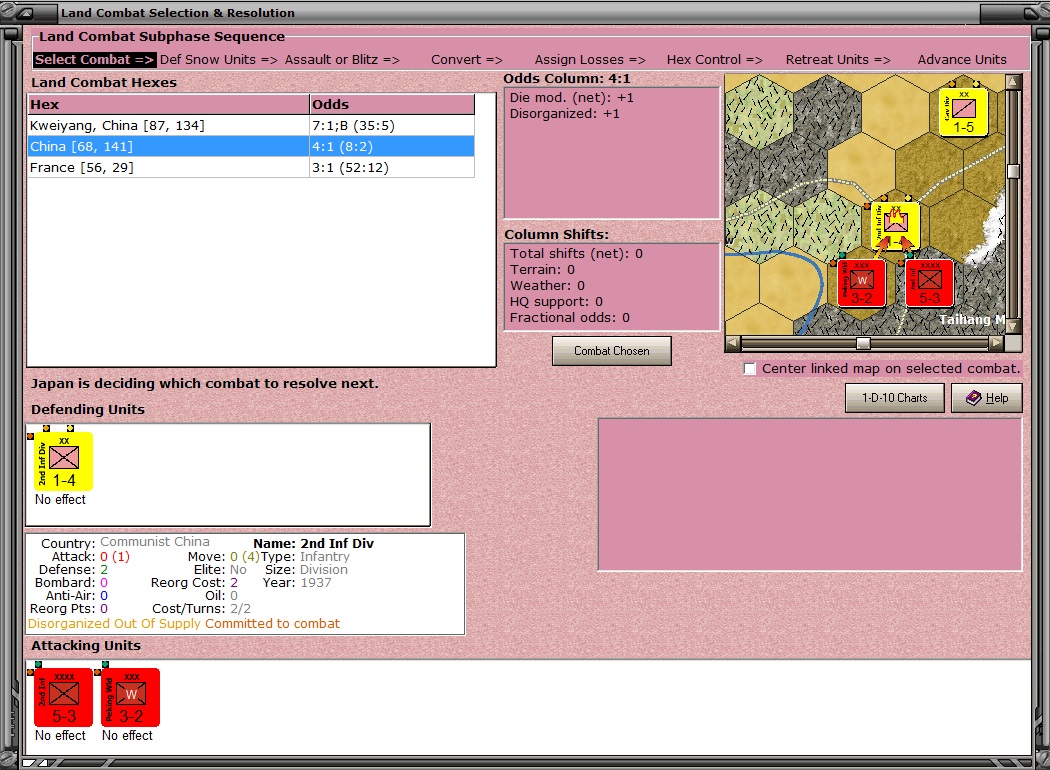
Task: Select the 2nd Inf 5-3 attacking unit counter
Action: click(x=64, y=697)
